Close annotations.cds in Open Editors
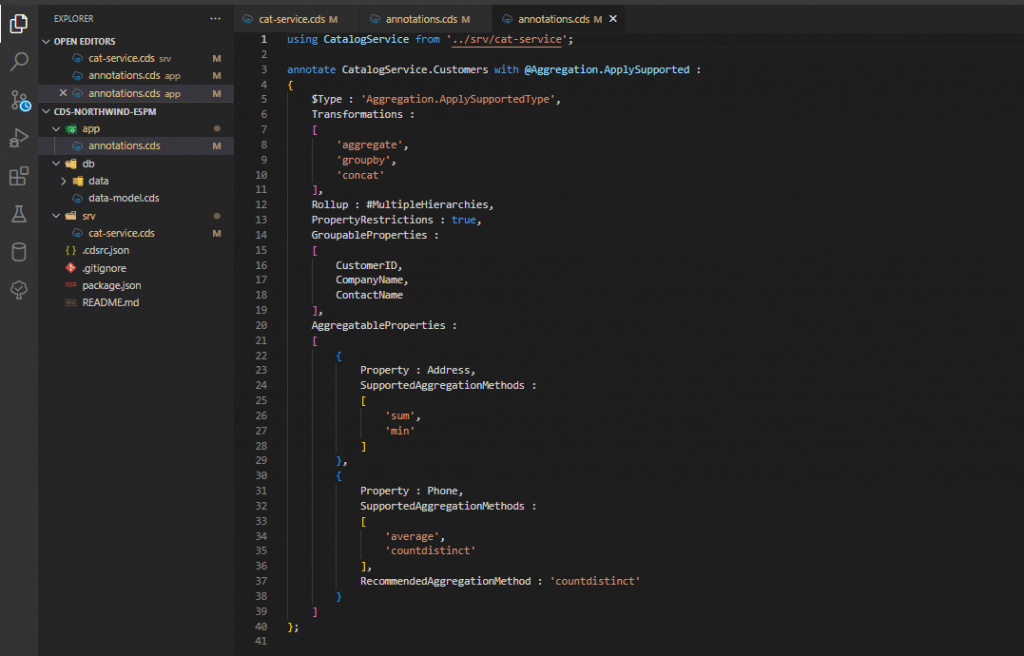1024x656 pixels. pyautogui.click(x=63, y=93)
